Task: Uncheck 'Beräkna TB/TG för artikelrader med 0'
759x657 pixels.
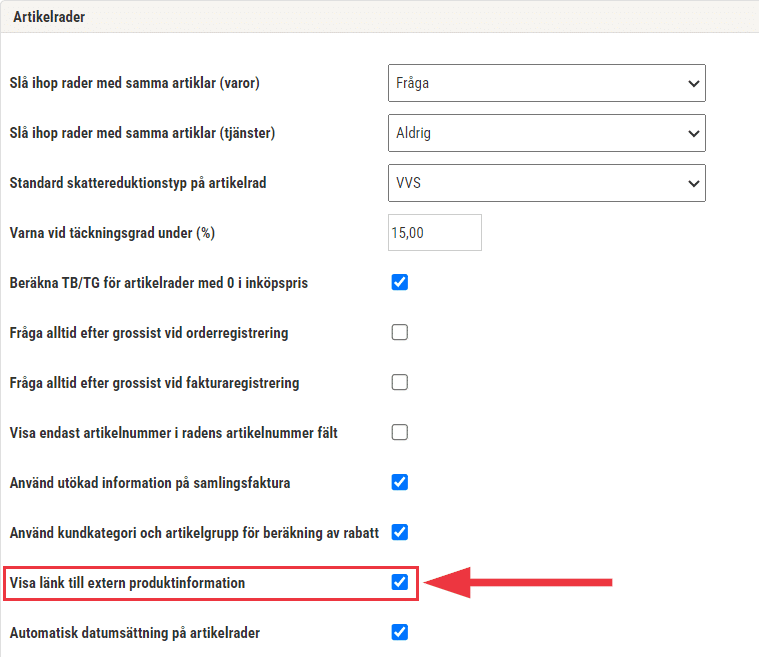Action: click(x=400, y=282)
